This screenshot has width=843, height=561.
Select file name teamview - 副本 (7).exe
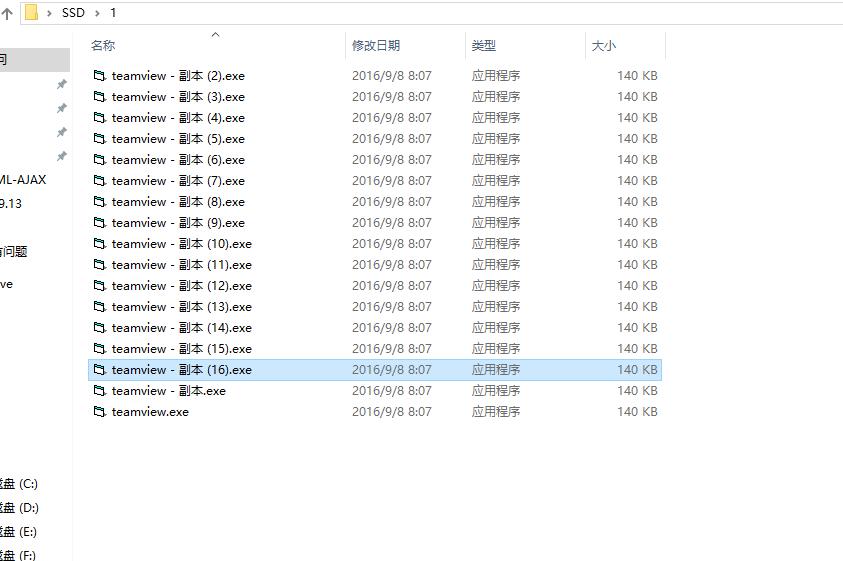178,181
